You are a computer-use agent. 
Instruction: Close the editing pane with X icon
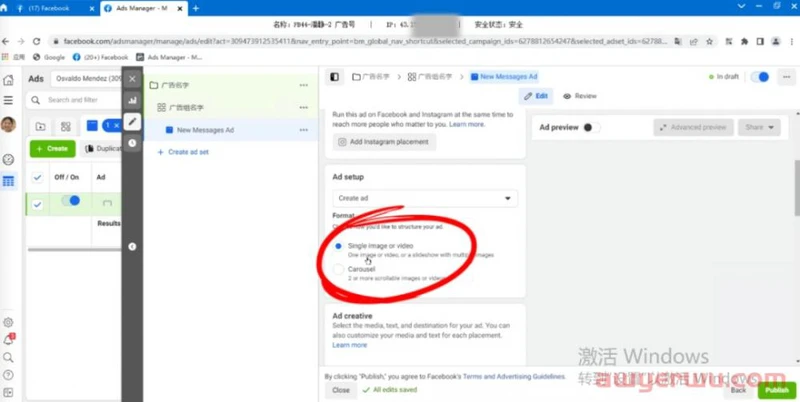click(132, 79)
